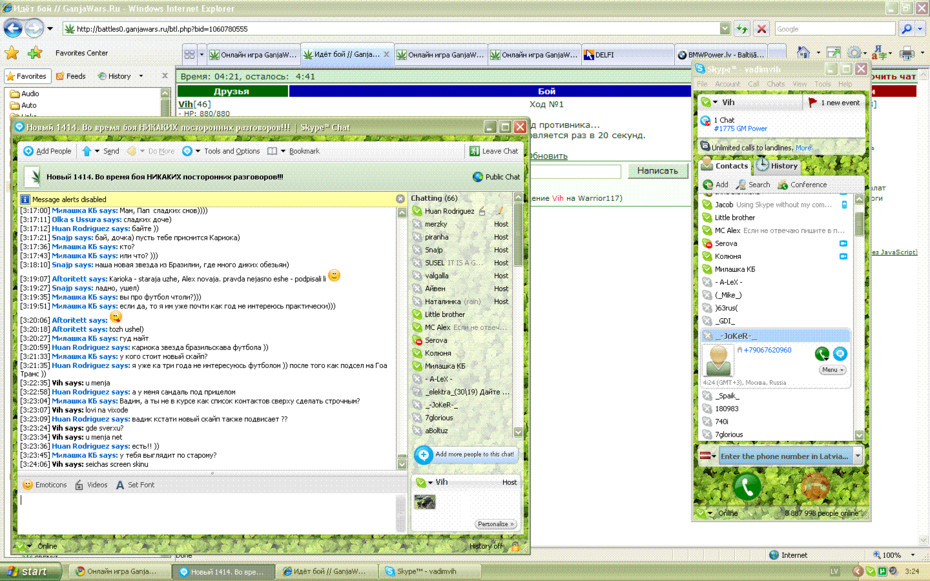The width and height of the screenshot is (930, 581).
Task: Select Little brother in chat participants
Action: pyautogui.click(x=445, y=315)
